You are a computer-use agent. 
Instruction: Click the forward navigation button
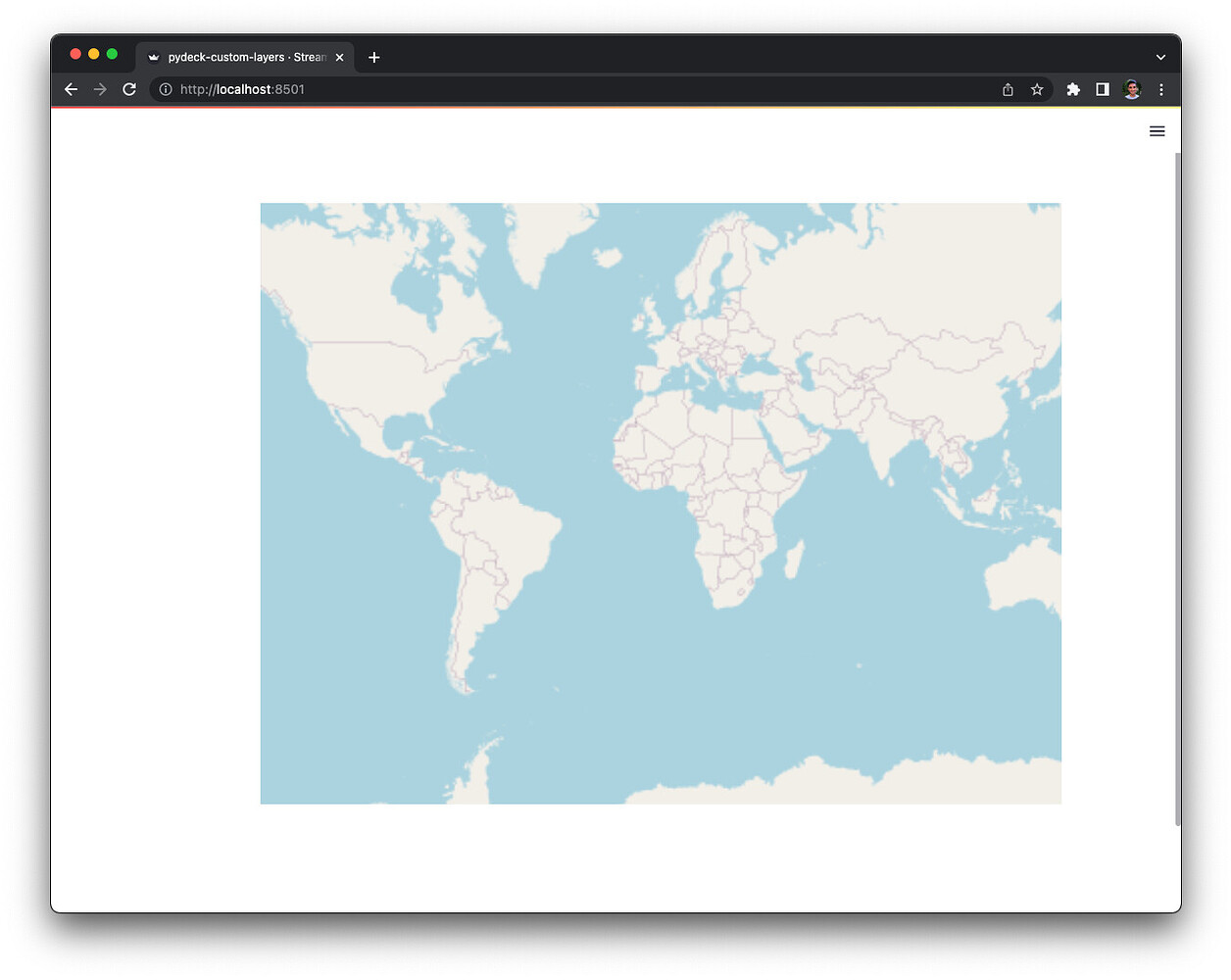pyautogui.click(x=100, y=89)
